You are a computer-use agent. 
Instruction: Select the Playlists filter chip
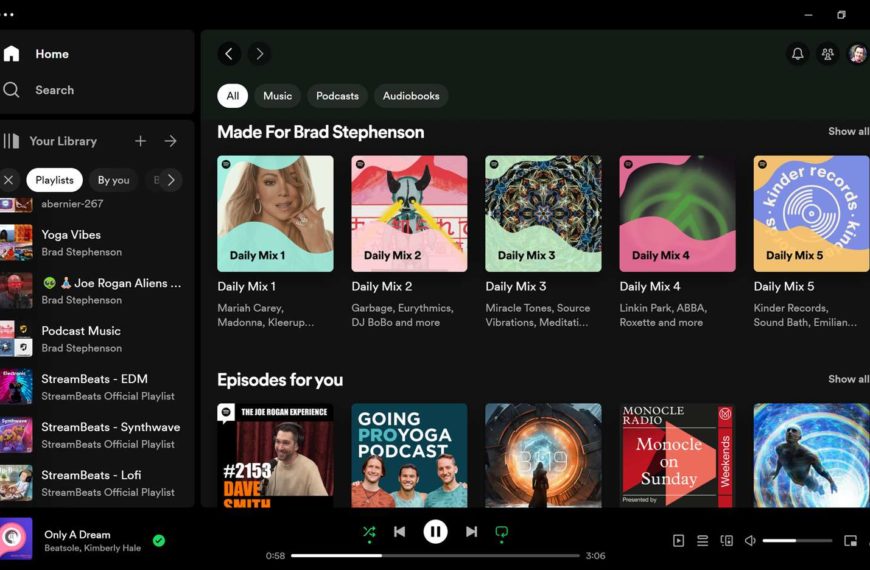(54, 180)
